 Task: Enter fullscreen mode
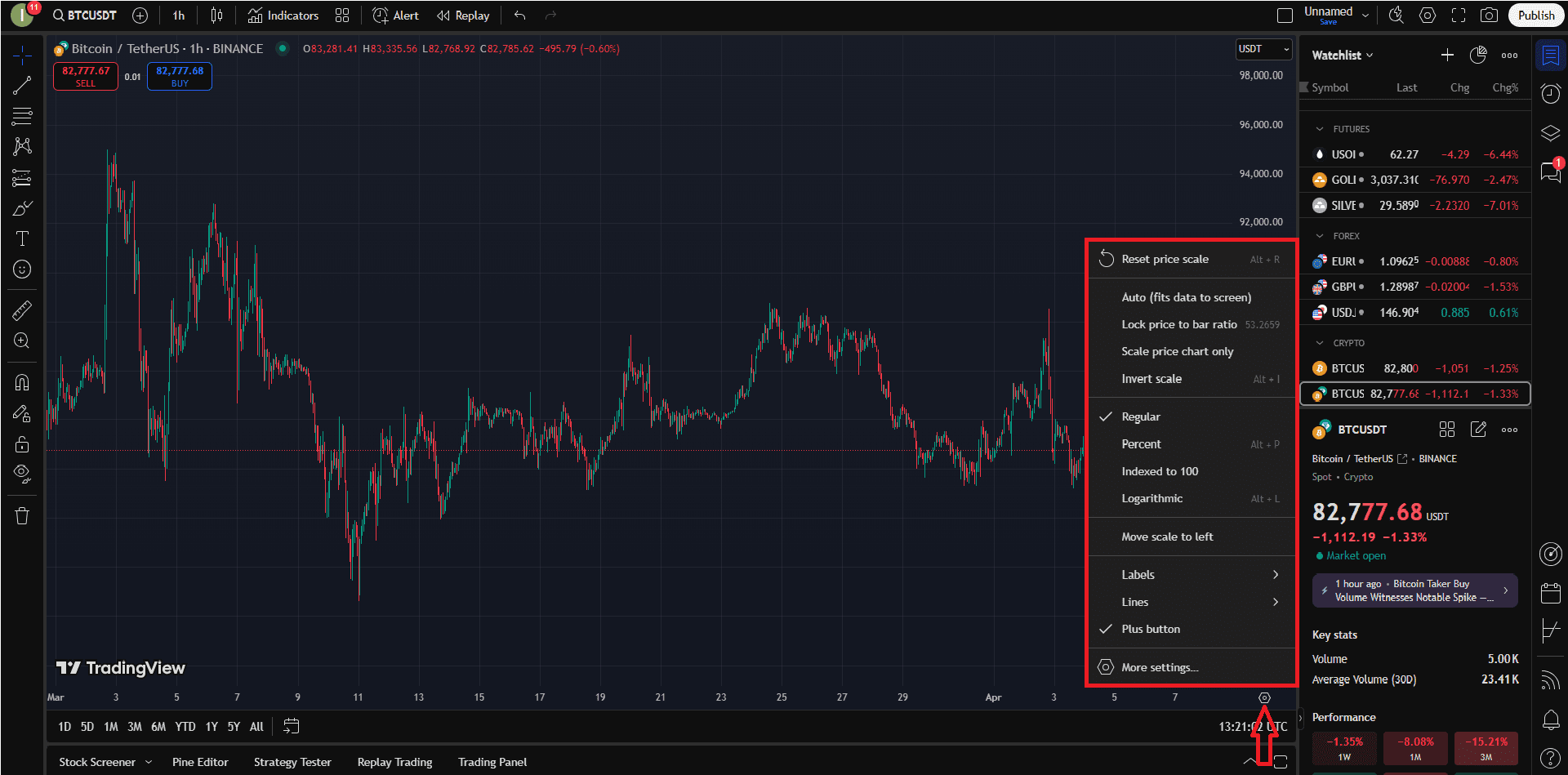(1459, 16)
